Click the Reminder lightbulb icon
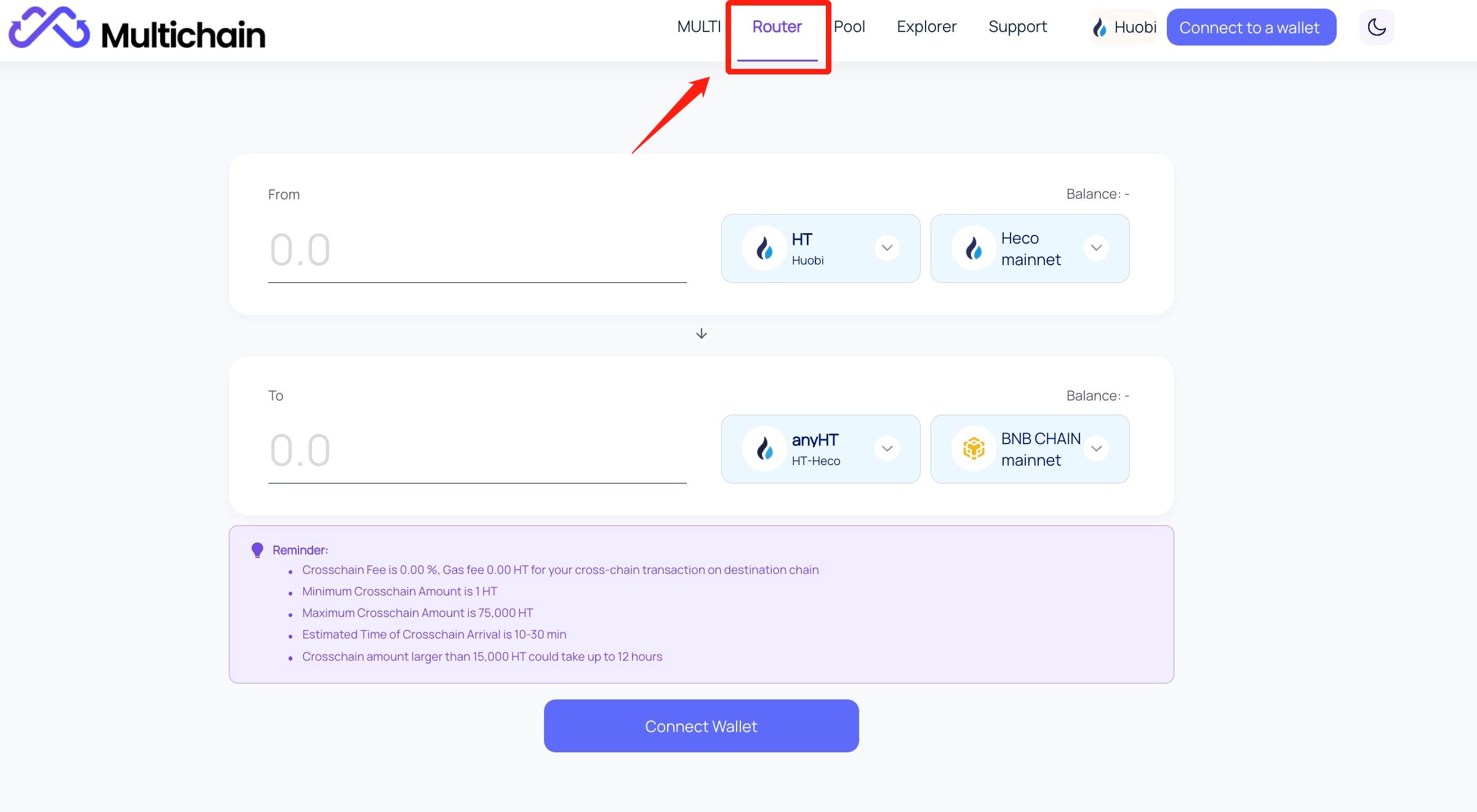Screen dimensions: 1477x812 point(257,550)
